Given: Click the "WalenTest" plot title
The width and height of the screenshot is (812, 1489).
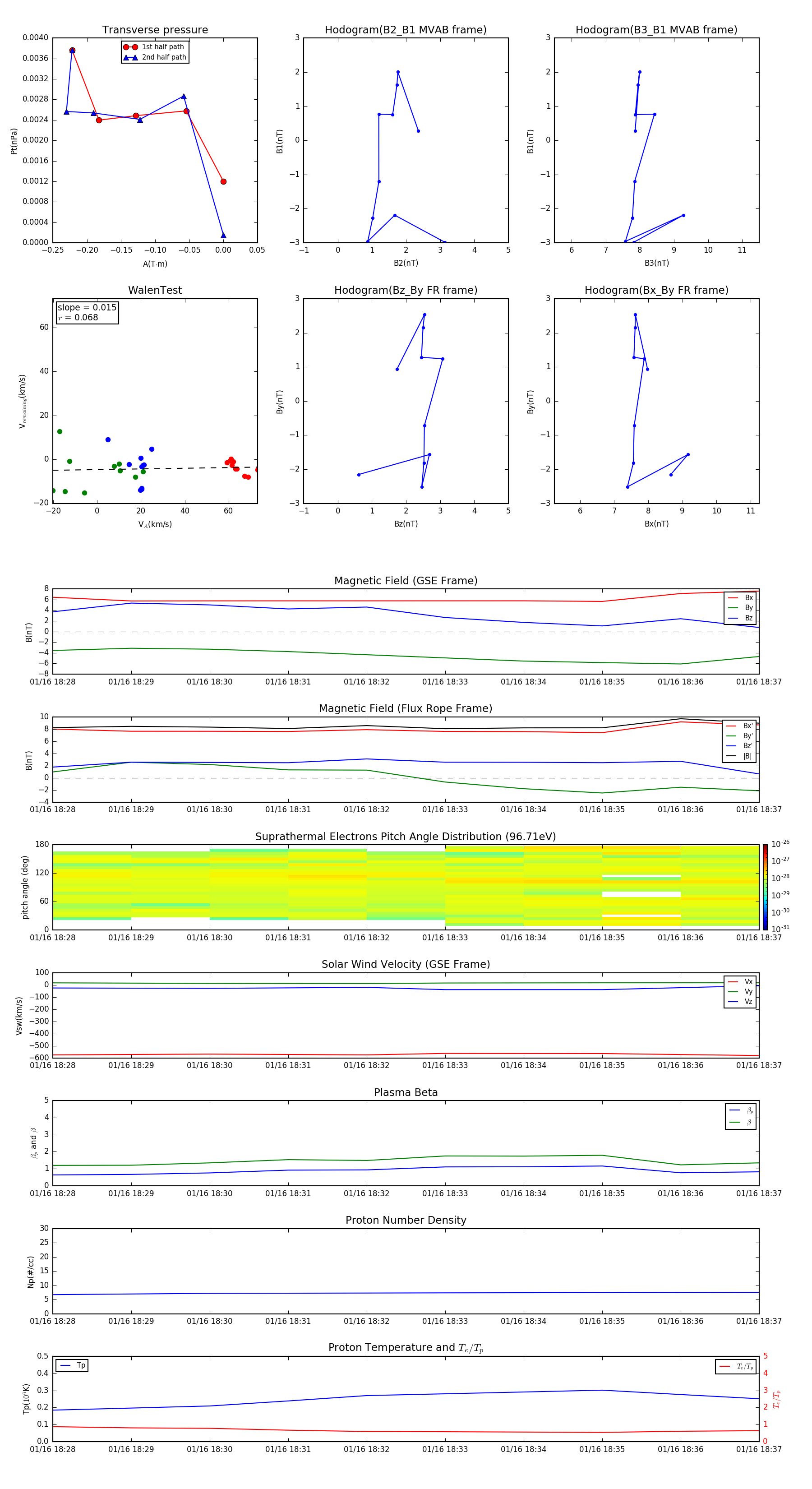Looking at the screenshot, I should point(155,290).
